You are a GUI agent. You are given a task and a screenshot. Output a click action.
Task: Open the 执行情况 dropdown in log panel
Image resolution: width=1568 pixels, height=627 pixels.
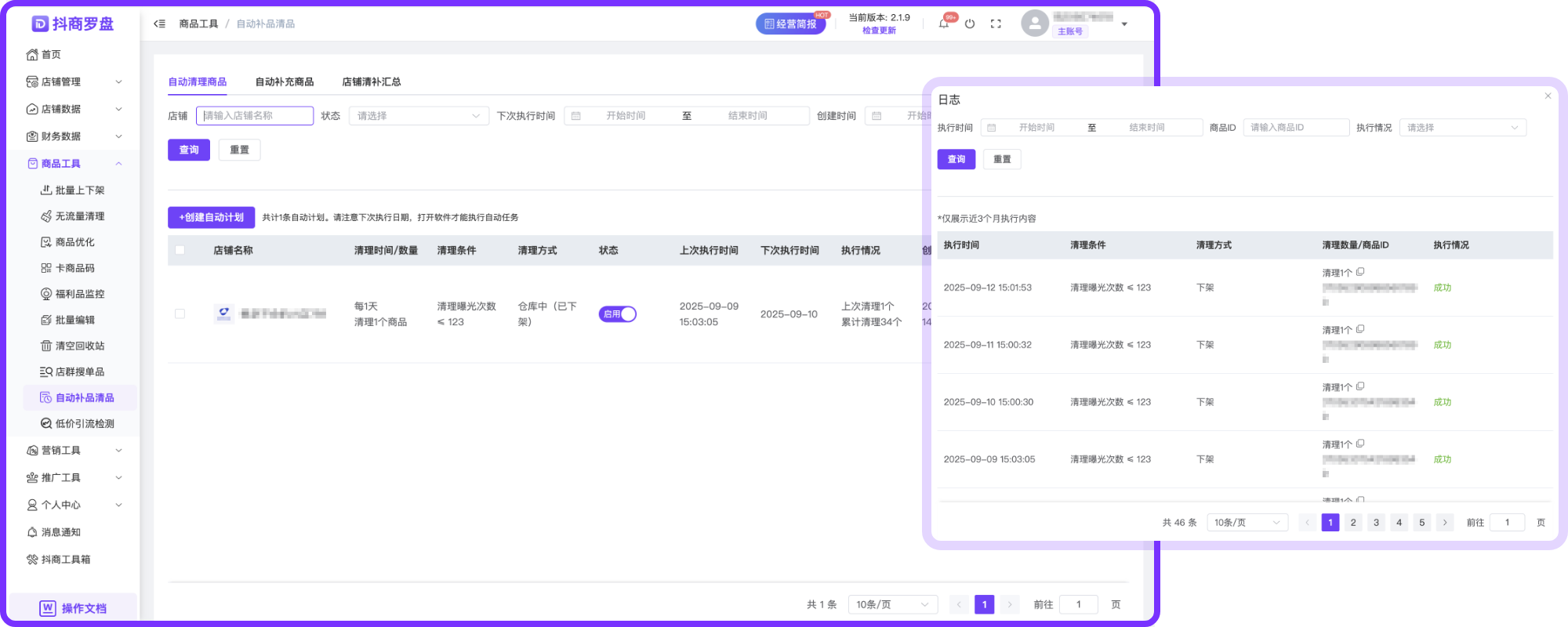[x=1462, y=128]
